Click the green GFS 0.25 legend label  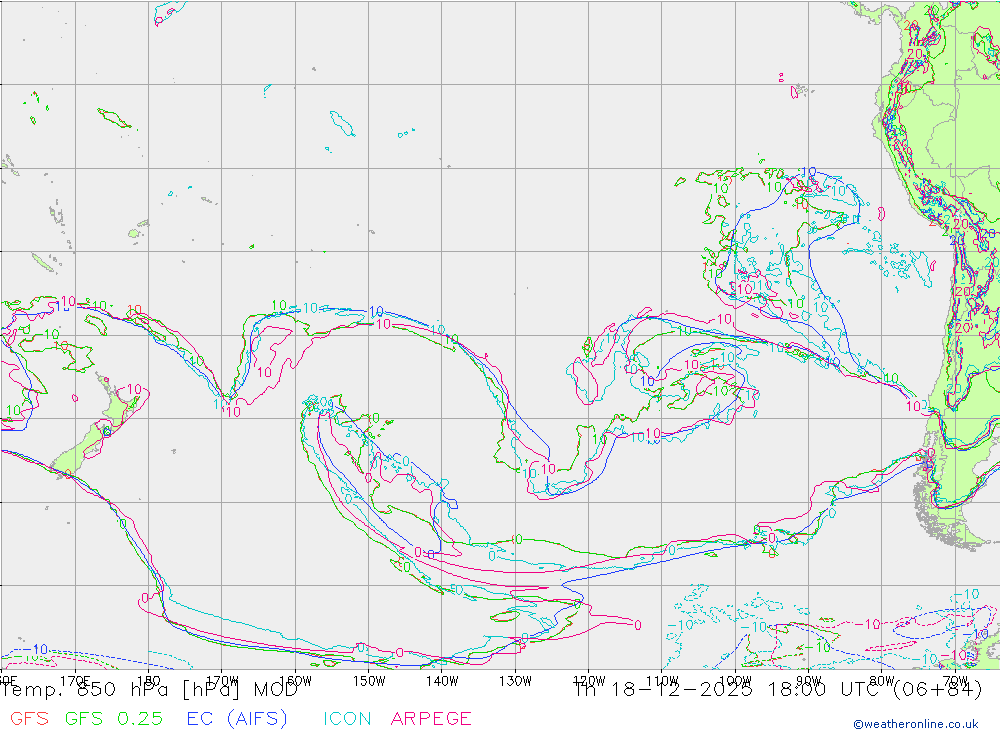pos(114,718)
